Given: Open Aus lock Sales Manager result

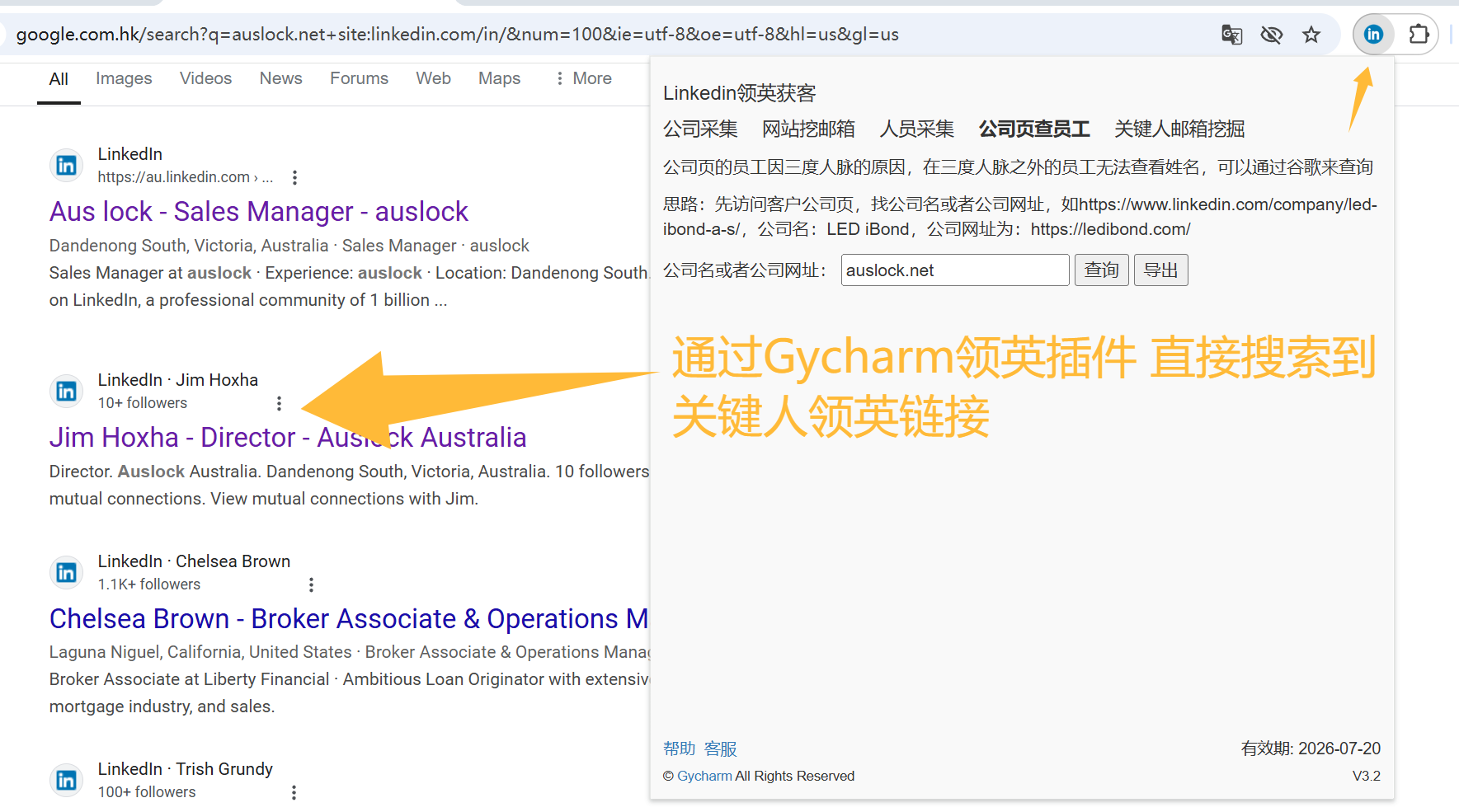Looking at the screenshot, I should 259,212.
